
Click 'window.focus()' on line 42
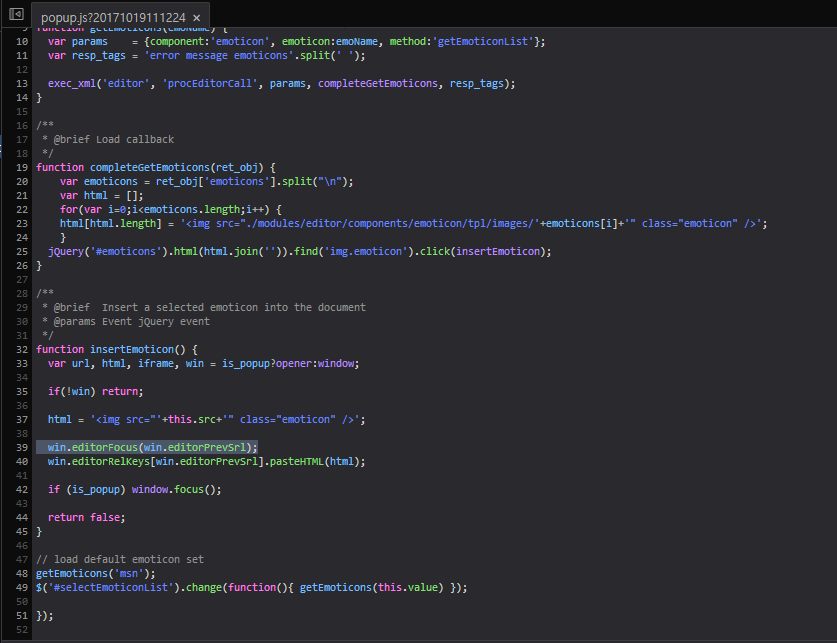point(165,489)
